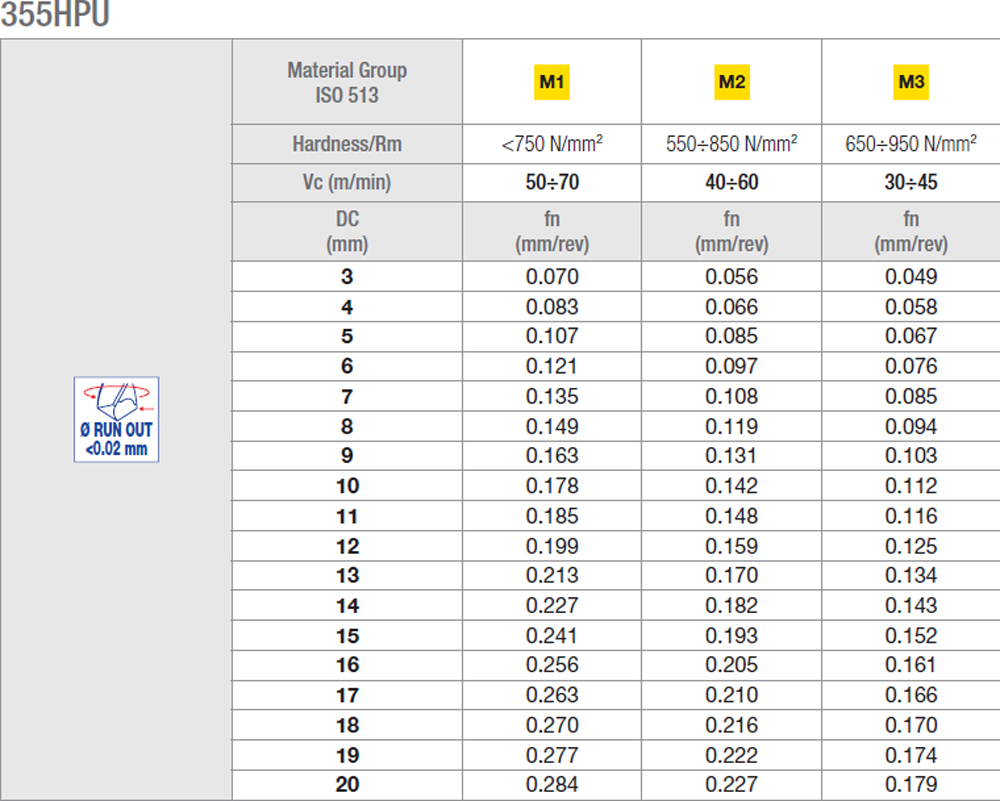Screen dimensions: 1000x801
Task: Select the diameter 6 row label
Action: point(347,366)
